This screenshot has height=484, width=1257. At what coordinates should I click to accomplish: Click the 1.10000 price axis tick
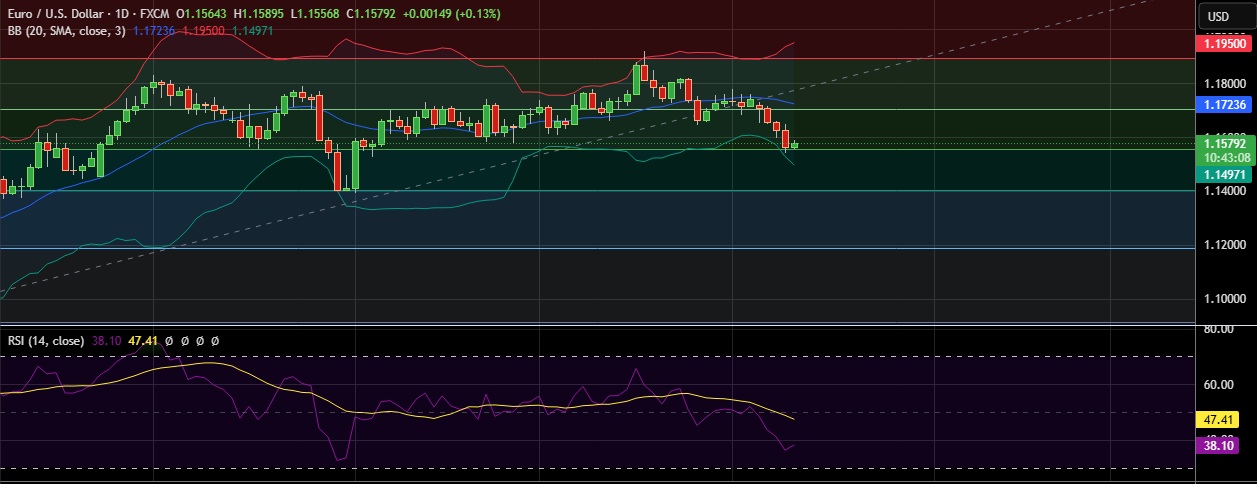1223,299
